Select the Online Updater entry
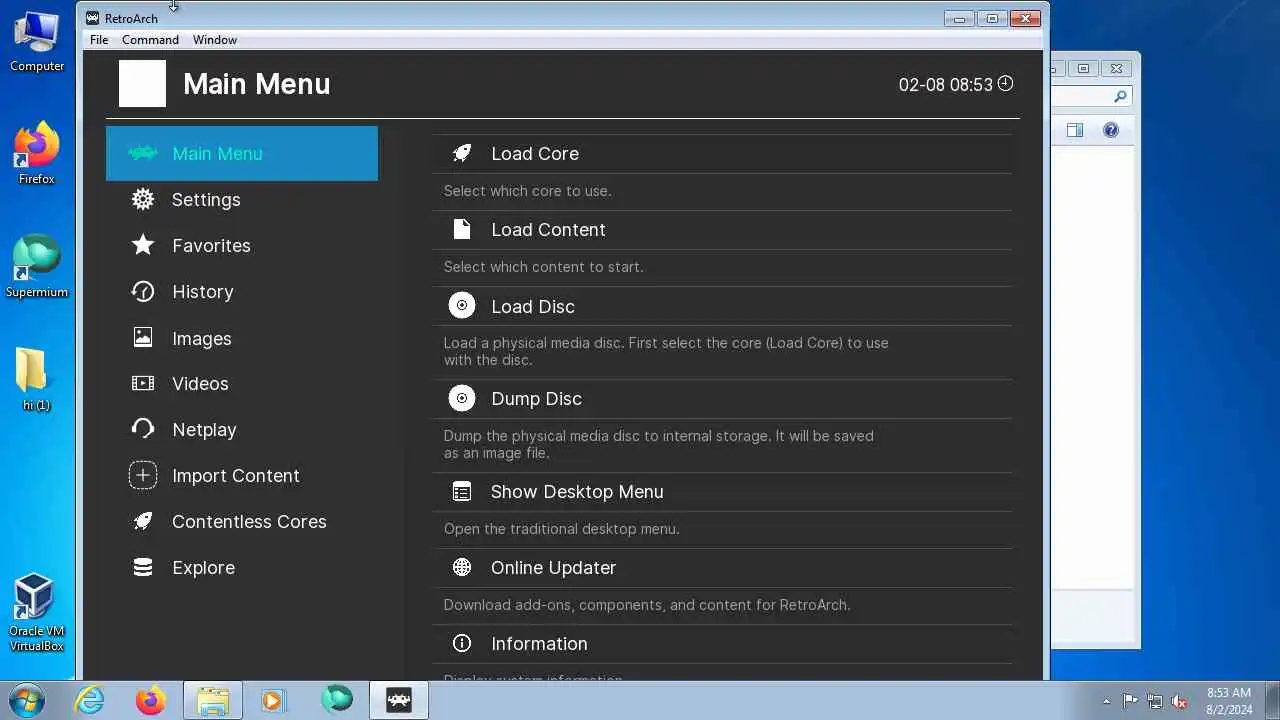The image size is (1280, 720). pos(722,567)
